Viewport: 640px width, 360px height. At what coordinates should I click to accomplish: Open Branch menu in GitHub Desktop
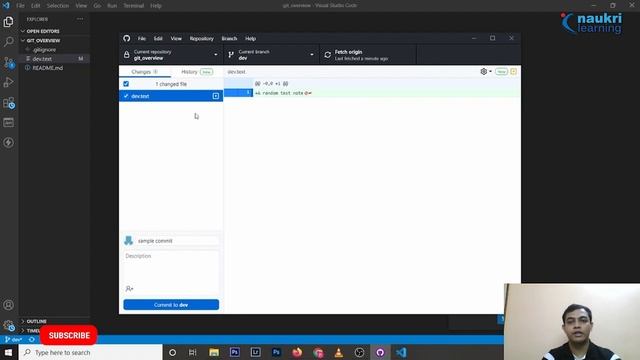tap(229, 38)
